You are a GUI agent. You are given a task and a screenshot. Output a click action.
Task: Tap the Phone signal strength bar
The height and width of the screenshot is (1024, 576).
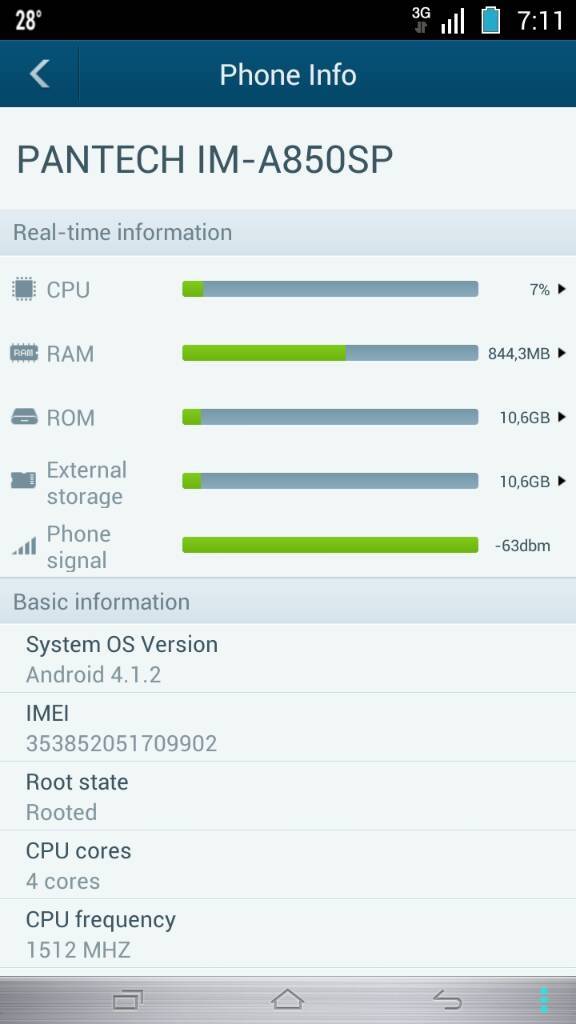330,545
